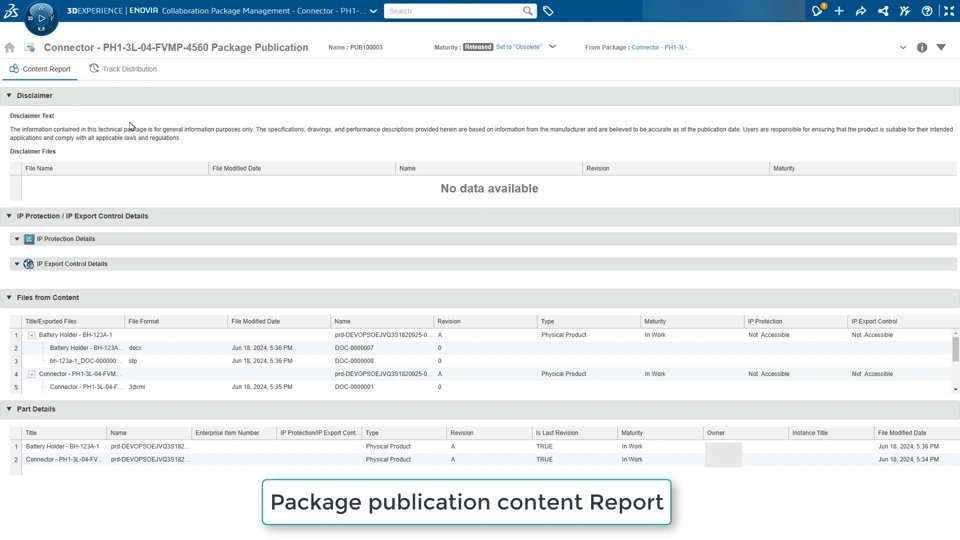Viewport: 960px width, 540px height.
Task: Open the tag search icon
Action: point(548,11)
